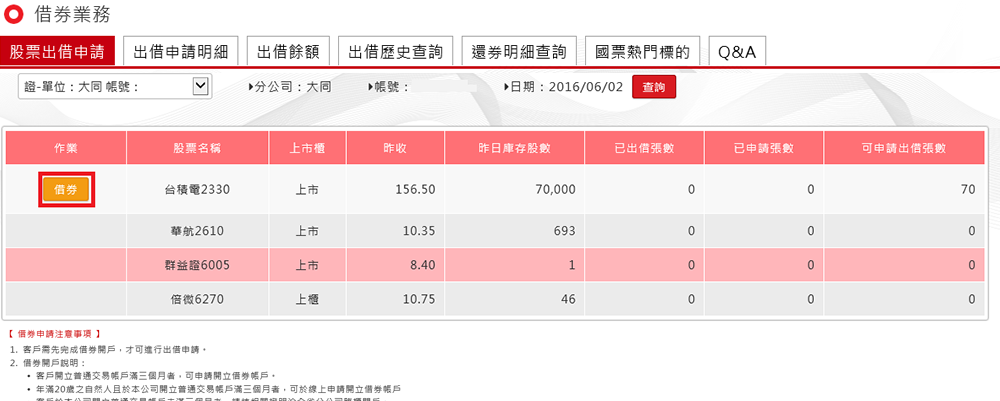Open the 出借餘額 tab
This screenshot has width=1000, height=401.
point(288,52)
